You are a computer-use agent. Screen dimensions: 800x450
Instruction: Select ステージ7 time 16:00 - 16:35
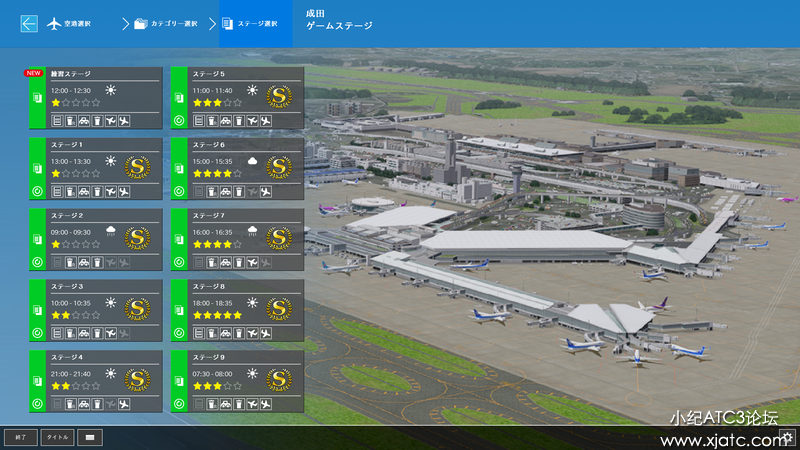[x=212, y=232]
